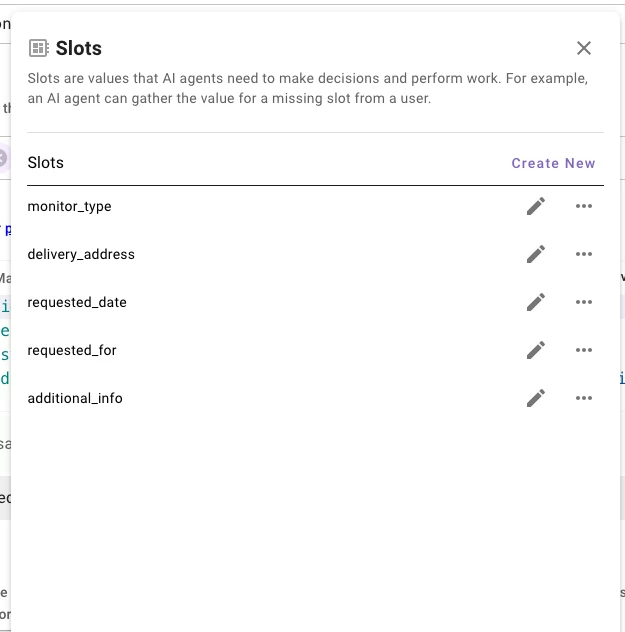Screen dimensions: 625x632
Task: Edit the delivery_address slot
Action: coord(536,254)
